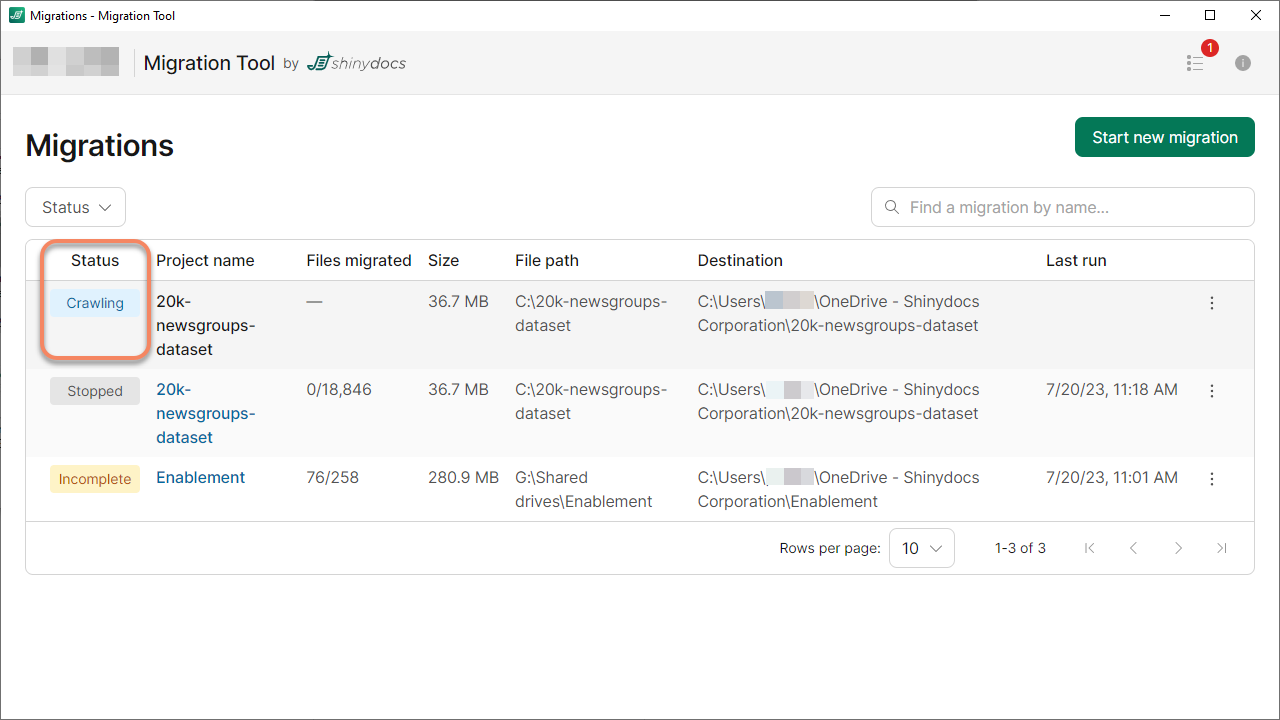
Task: Open actions menu for Crawling migration row
Action: point(1212,303)
